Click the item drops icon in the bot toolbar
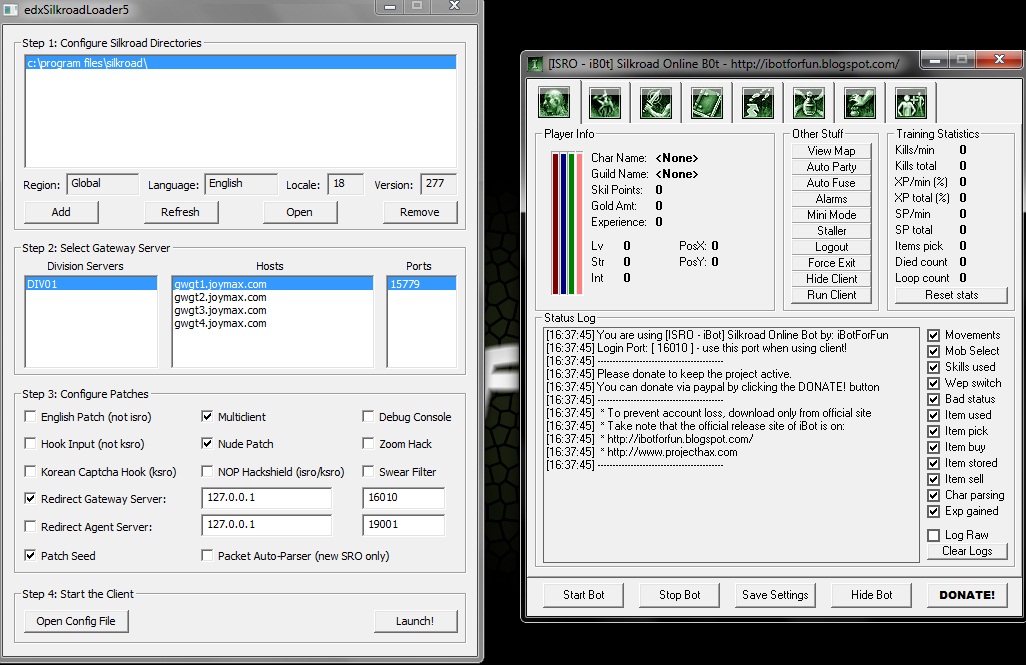Viewport: 1026px width, 665px height. pyautogui.click(x=757, y=102)
